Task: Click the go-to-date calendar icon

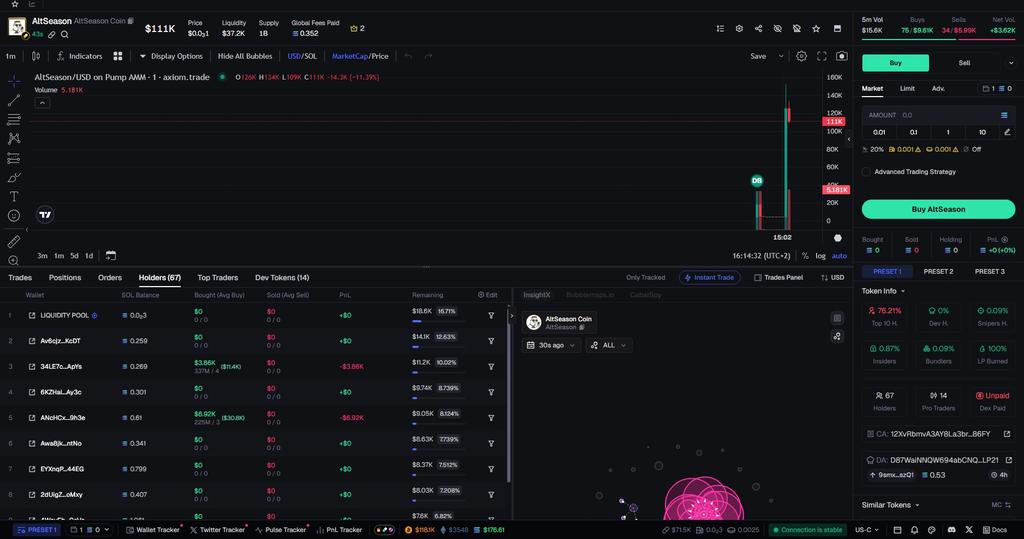Action: (110, 255)
